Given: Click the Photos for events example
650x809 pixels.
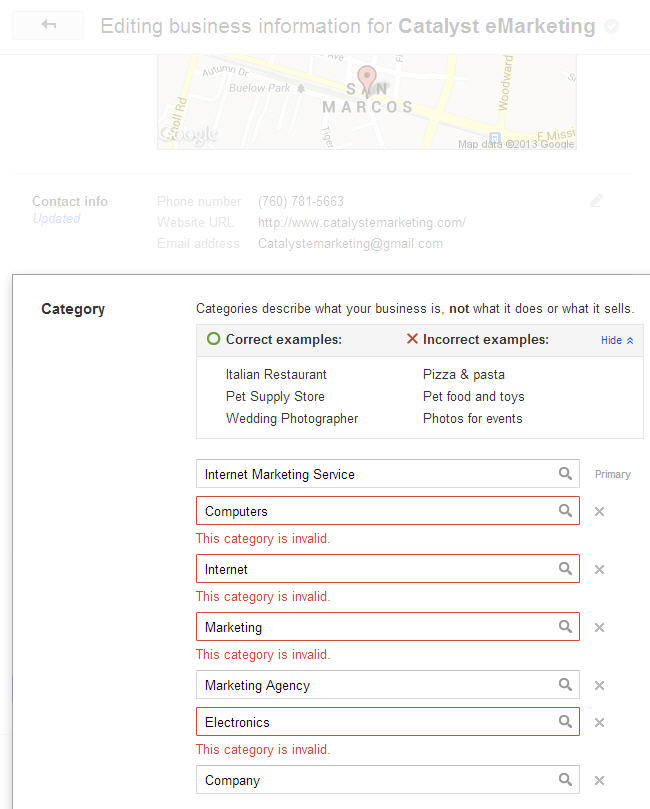Looking at the screenshot, I should pyautogui.click(x=473, y=419).
